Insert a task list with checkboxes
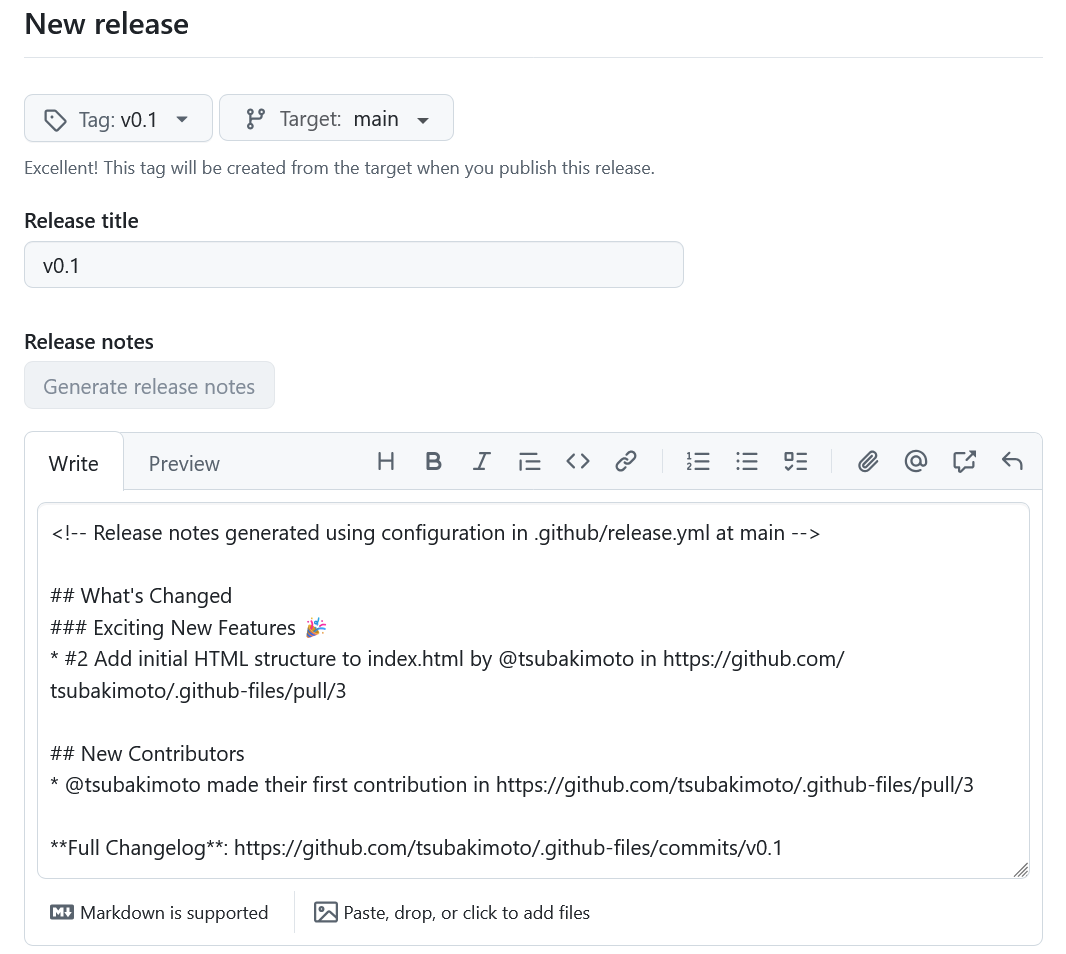1066x954 pixels. (x=795, y=462)
